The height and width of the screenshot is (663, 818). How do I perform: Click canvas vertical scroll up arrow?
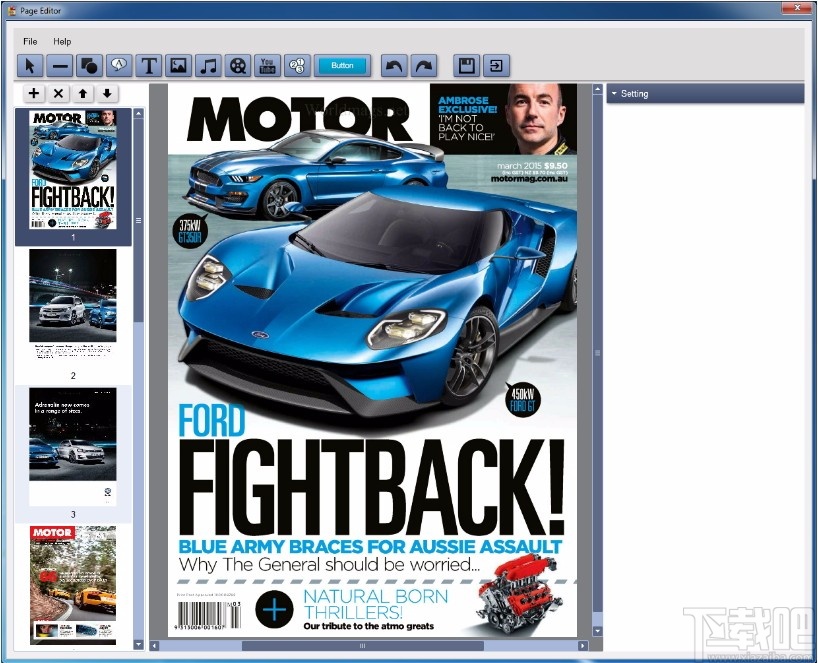[x=598, y=89]
